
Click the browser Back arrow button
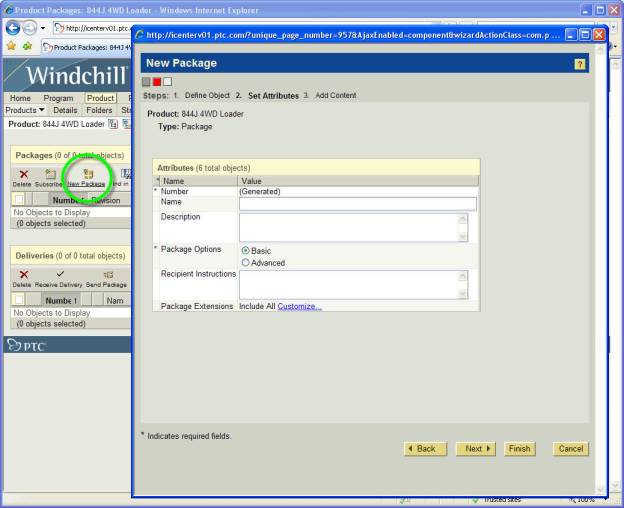point(13,28)
